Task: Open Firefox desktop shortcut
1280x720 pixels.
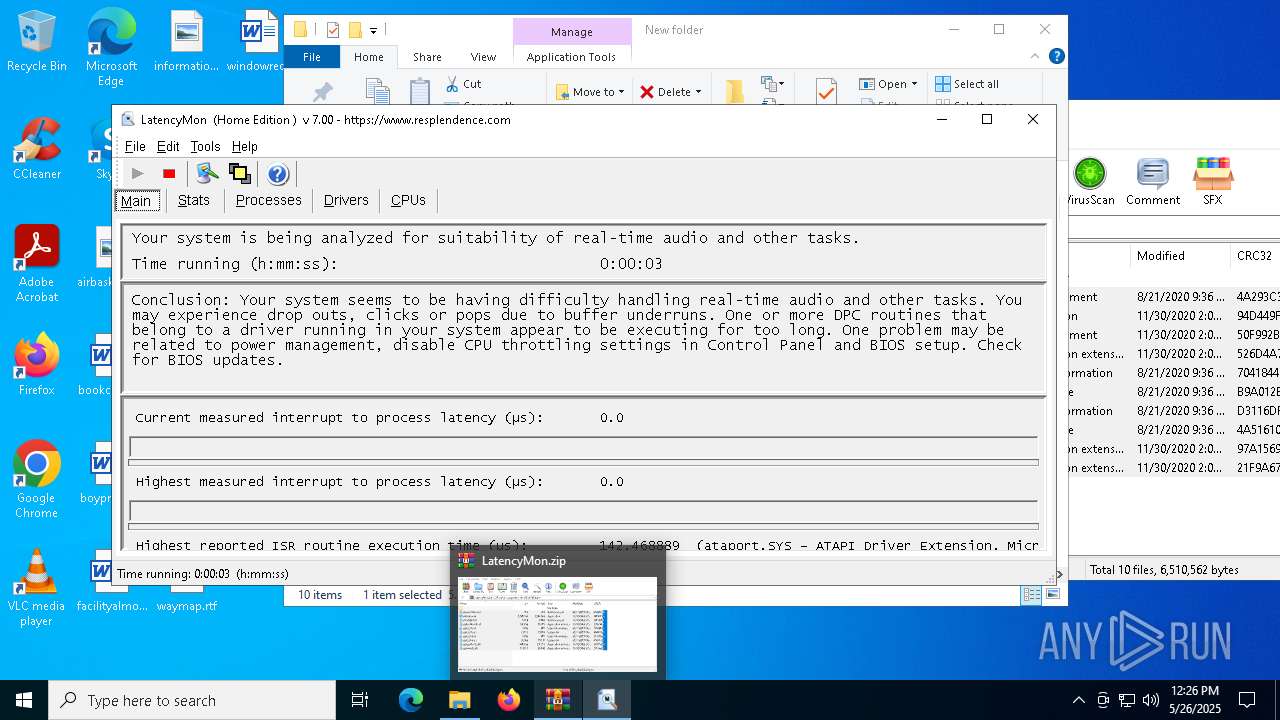Action: click(37, 364)
